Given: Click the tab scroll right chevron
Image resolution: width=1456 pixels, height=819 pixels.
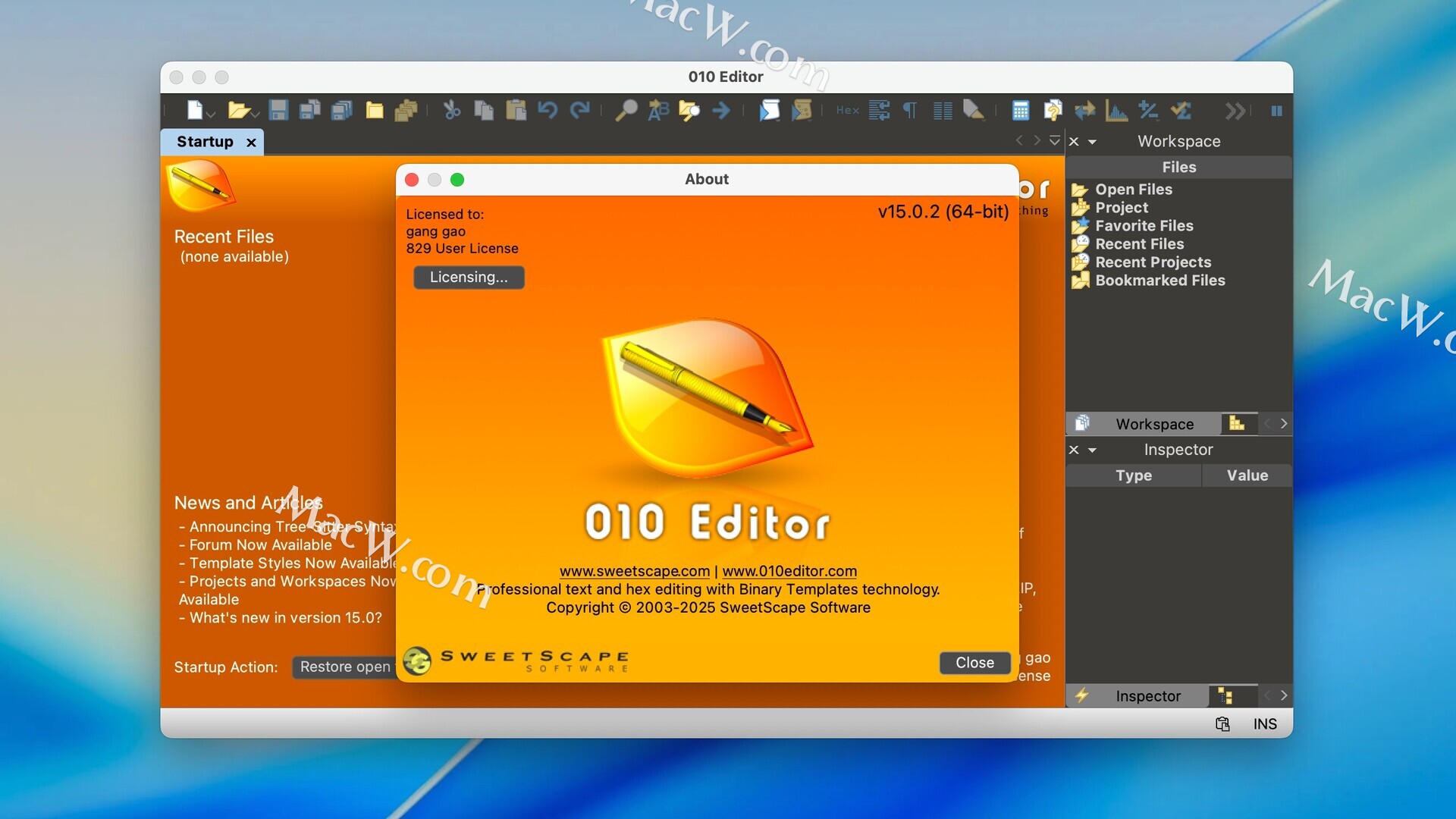Looking at the screenshot, I should click(1037, 140).
